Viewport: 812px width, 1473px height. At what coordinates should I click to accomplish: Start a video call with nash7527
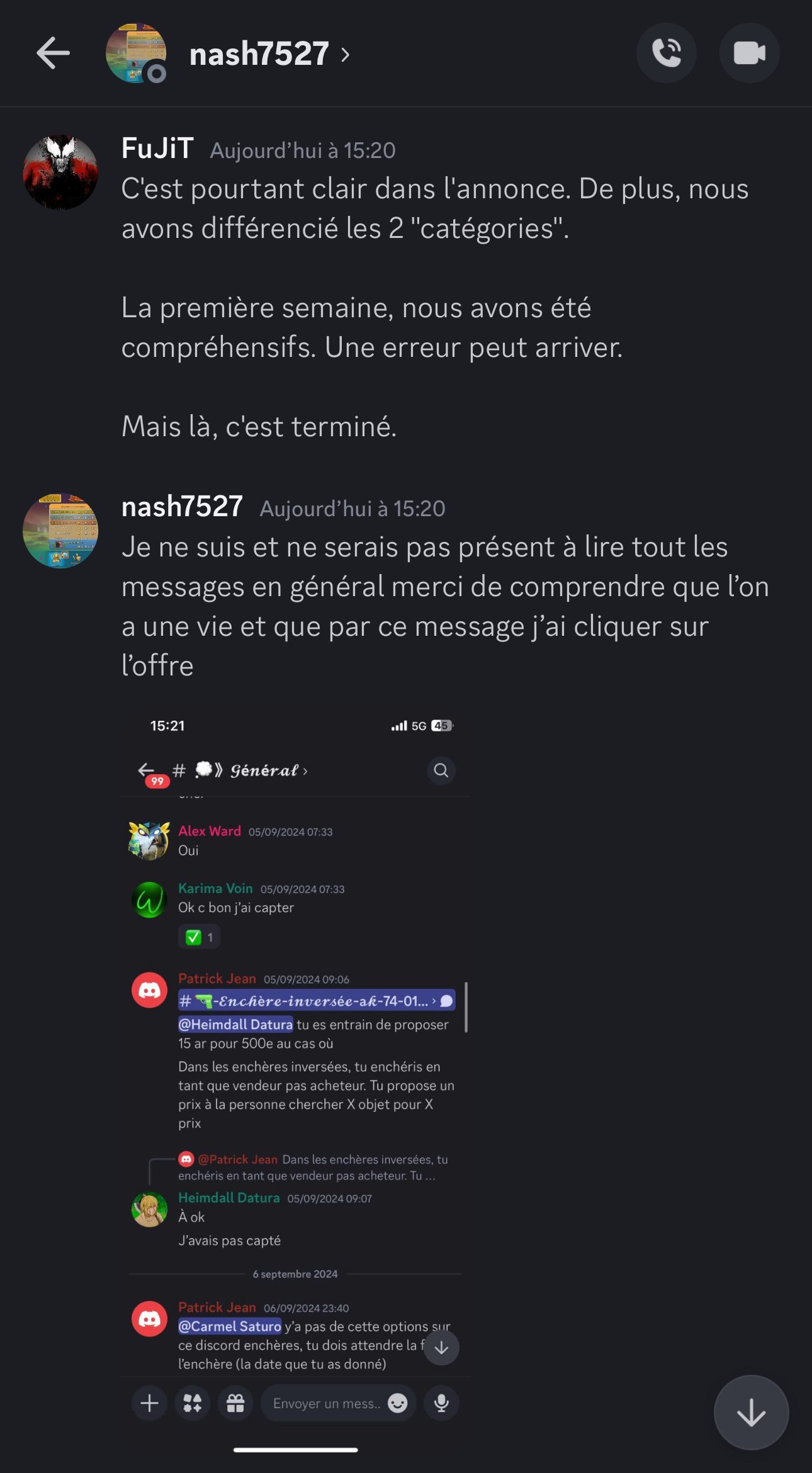click(749, 53)
